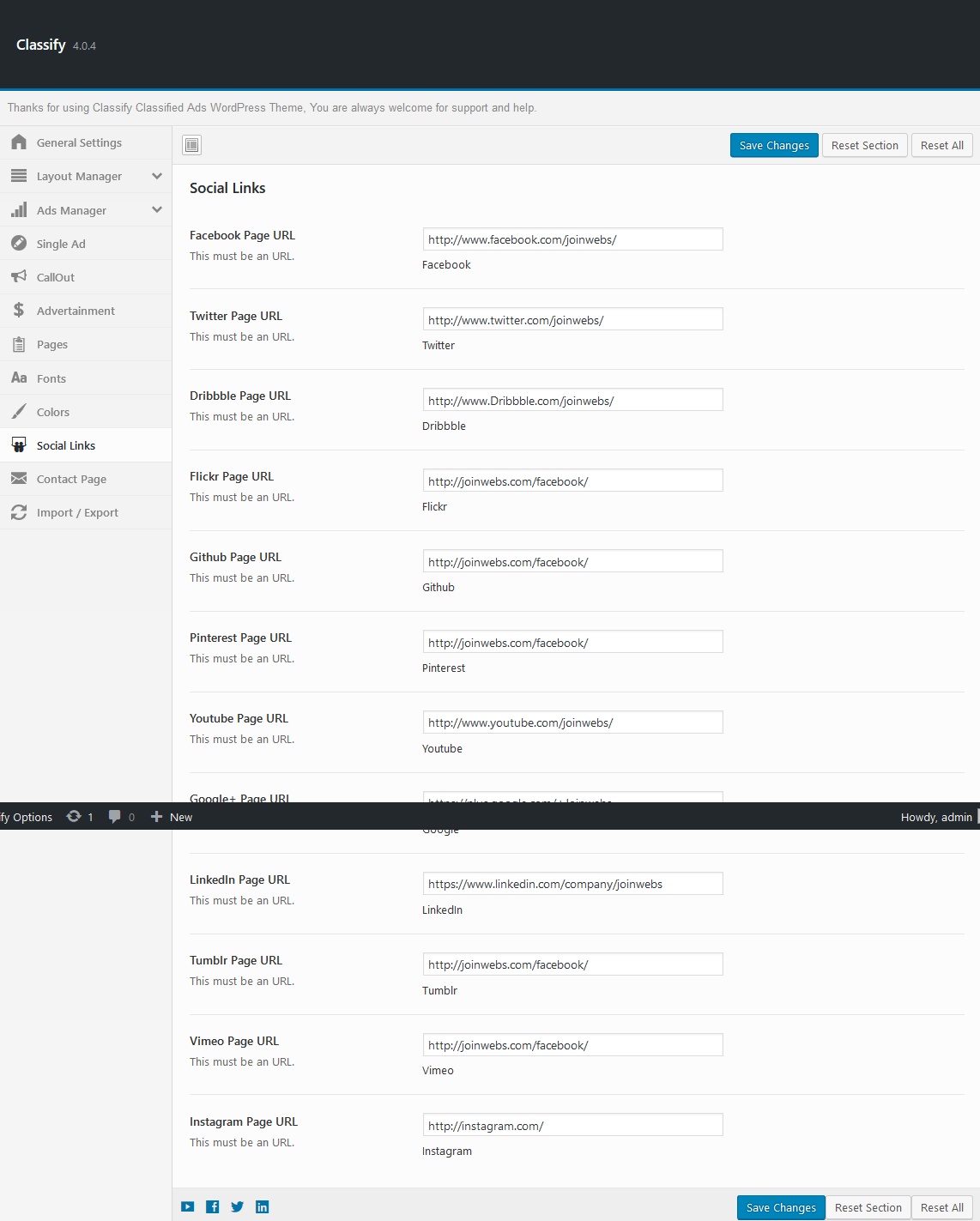
Task: Click the Dribbble Page URL field
Action: [572, 400]
